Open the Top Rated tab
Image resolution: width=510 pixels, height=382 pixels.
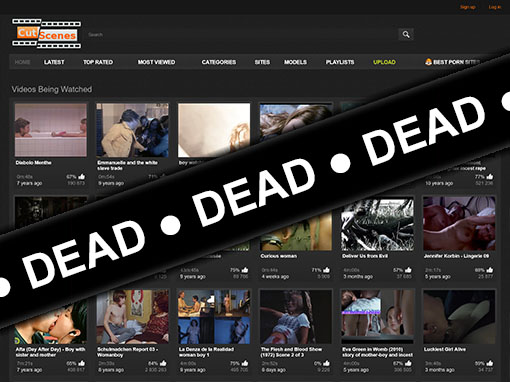tap(98, 62)
